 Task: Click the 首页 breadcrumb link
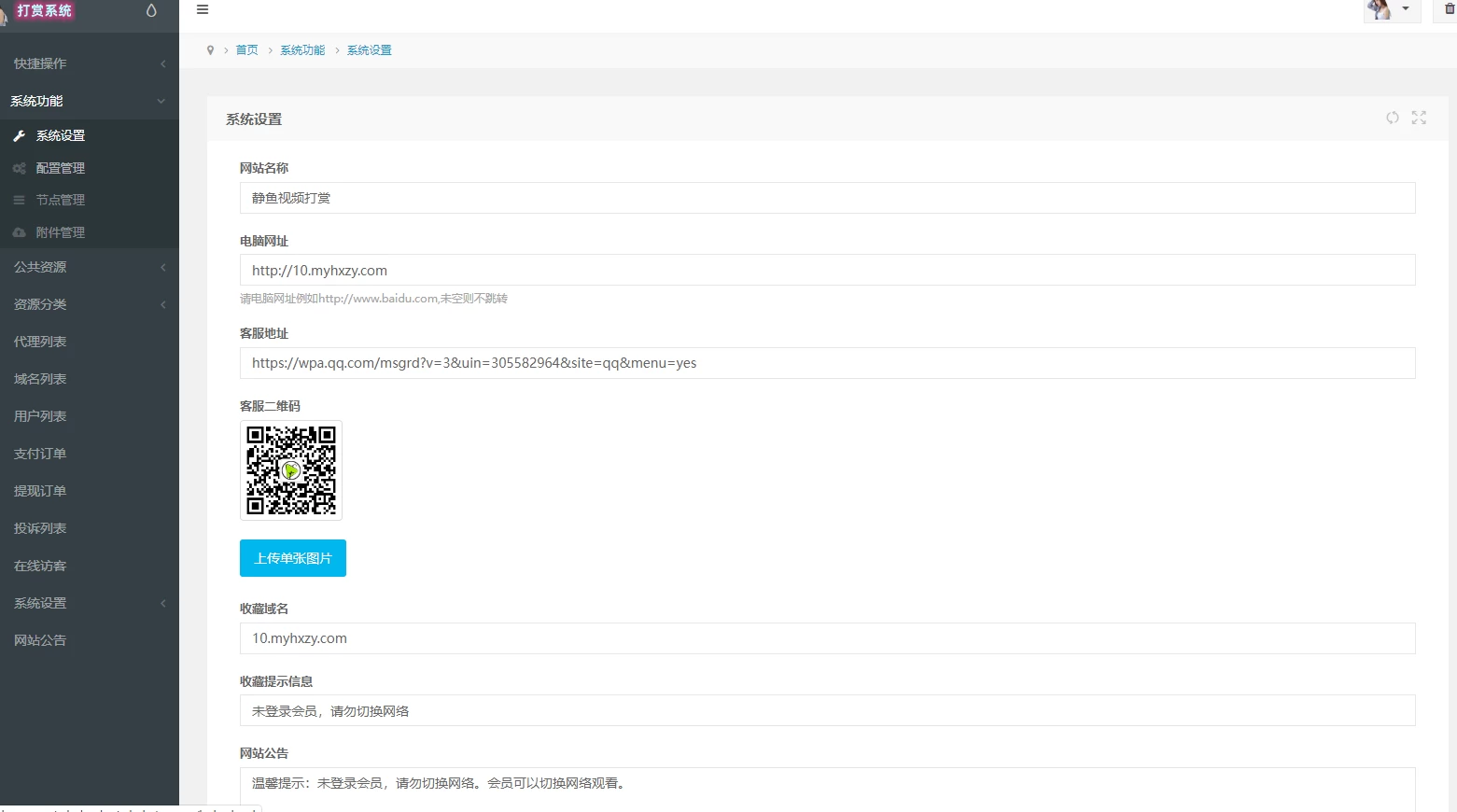pyautogui.click(x=246, y=50)
